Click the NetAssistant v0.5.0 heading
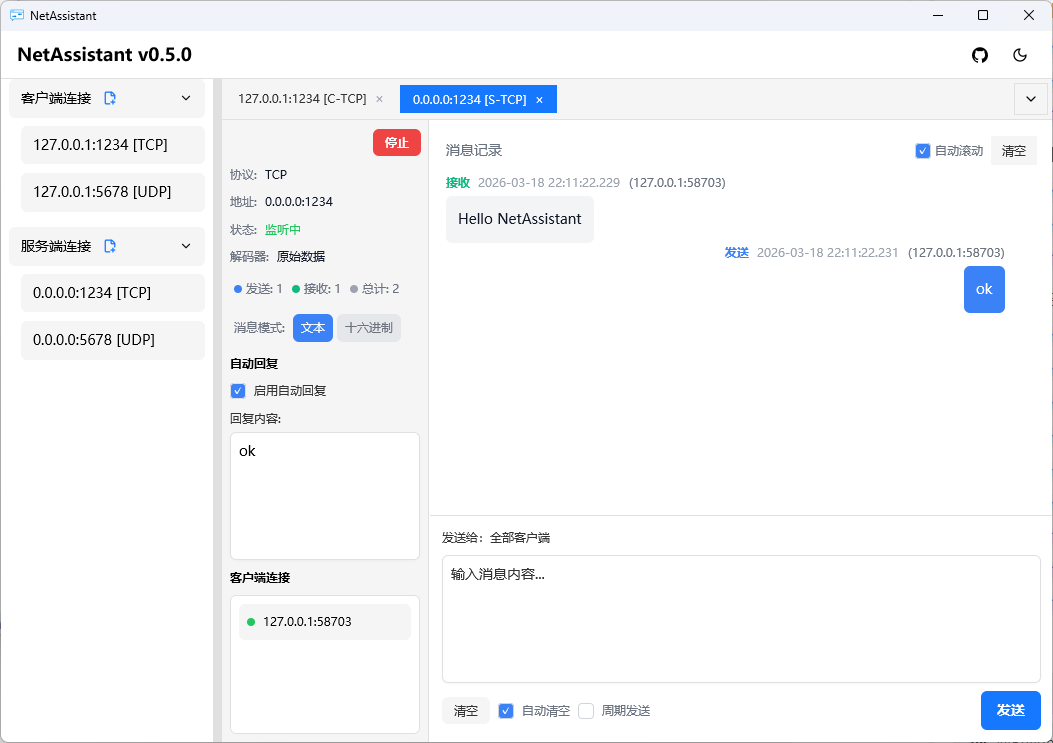Screen dimensions: 1053x743 tap(104, 54)
